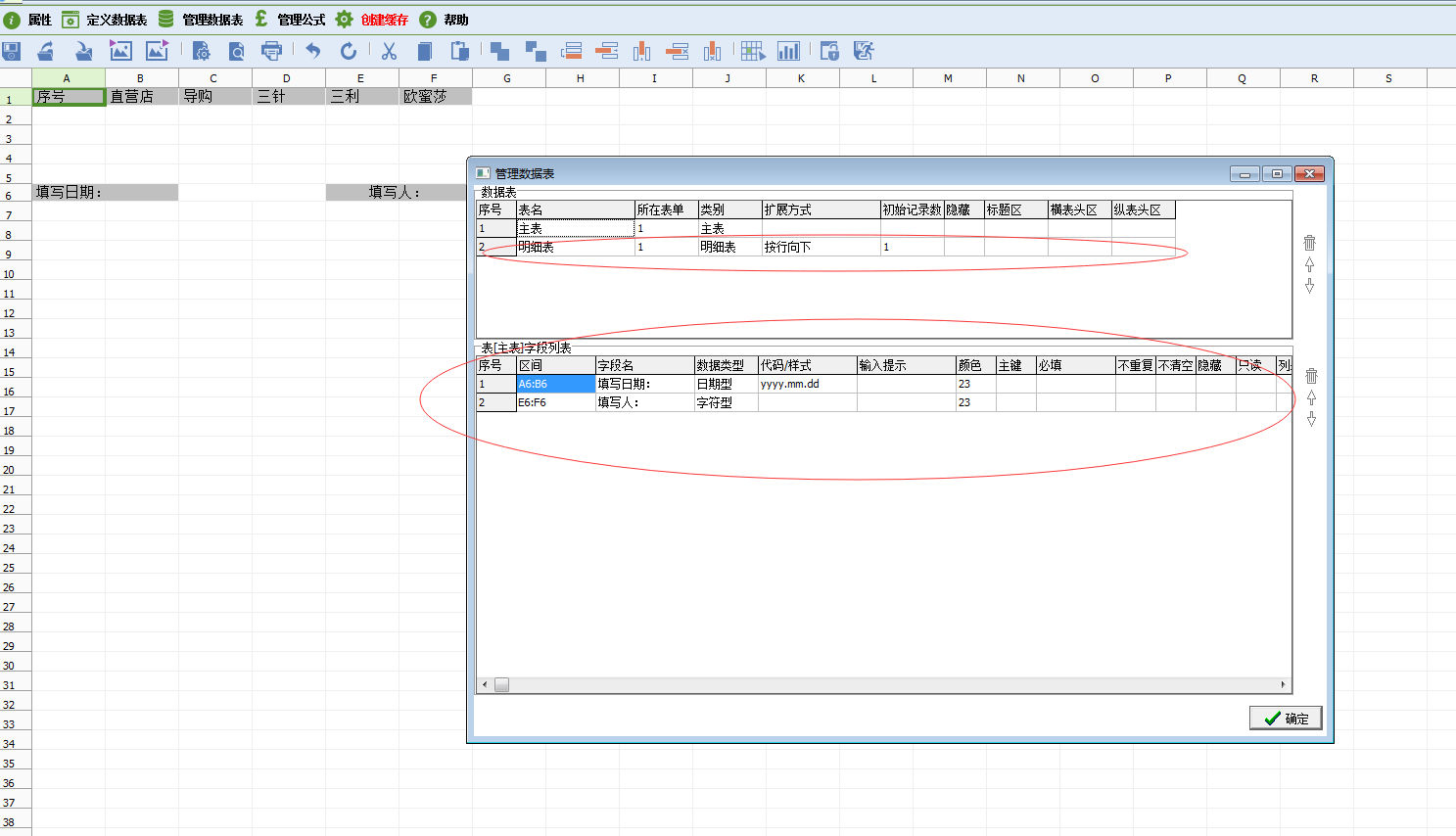Viewport: 1456px width, 836px height.
Task: Click the 字符型 data type cell
Action: click(726, 402)
